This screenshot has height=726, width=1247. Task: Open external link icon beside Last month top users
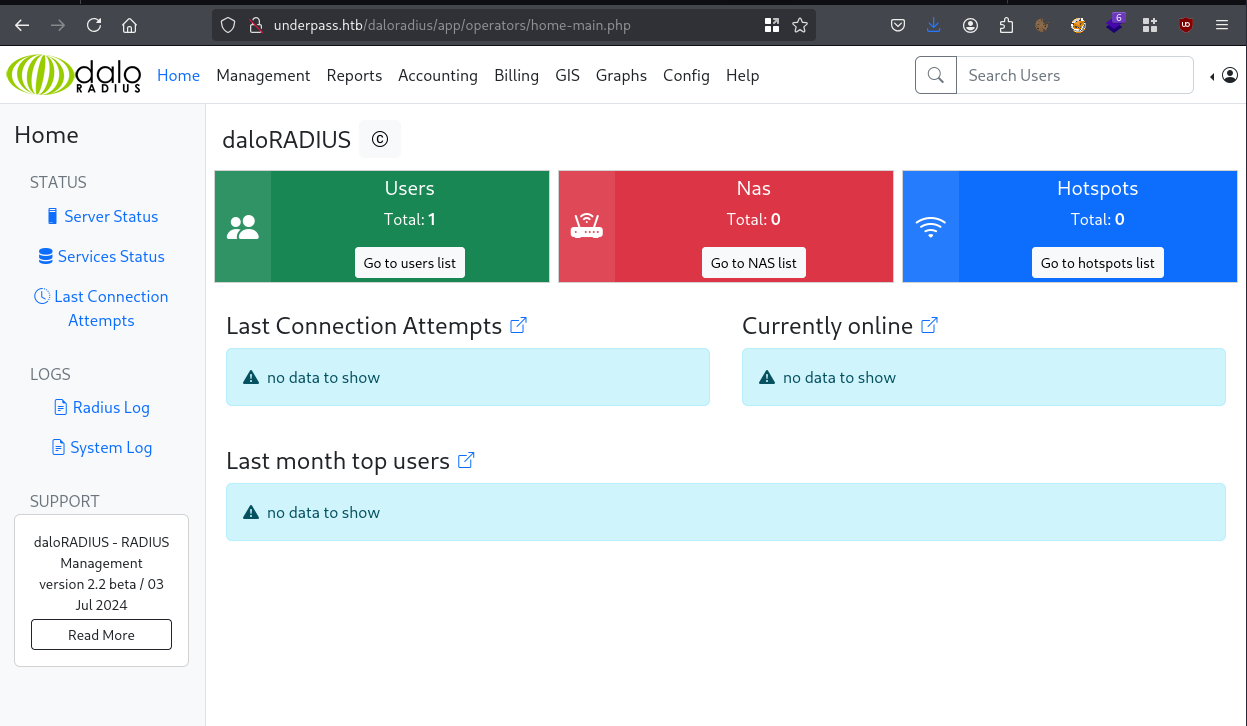click(466, 460)
